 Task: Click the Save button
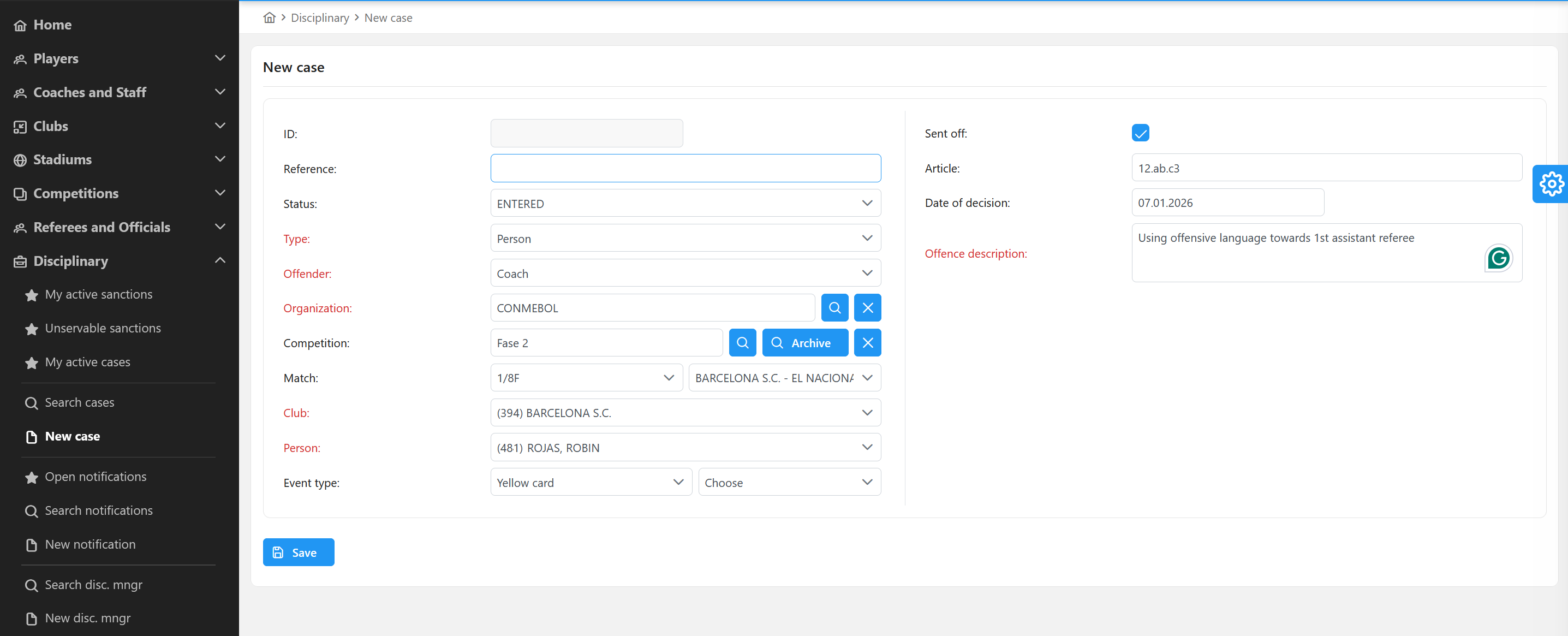(298, 552)
